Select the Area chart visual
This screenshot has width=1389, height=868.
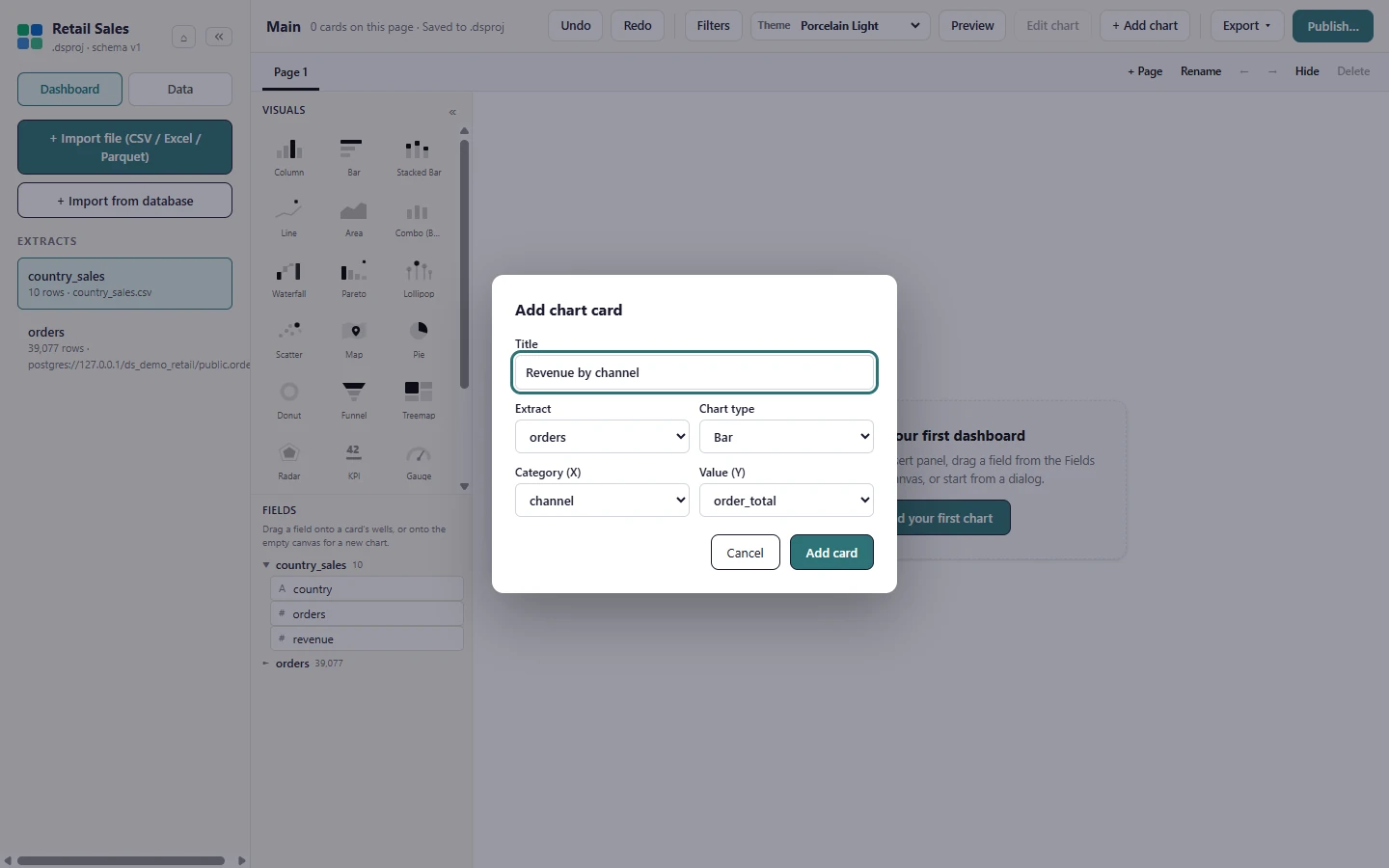(354, 218)
